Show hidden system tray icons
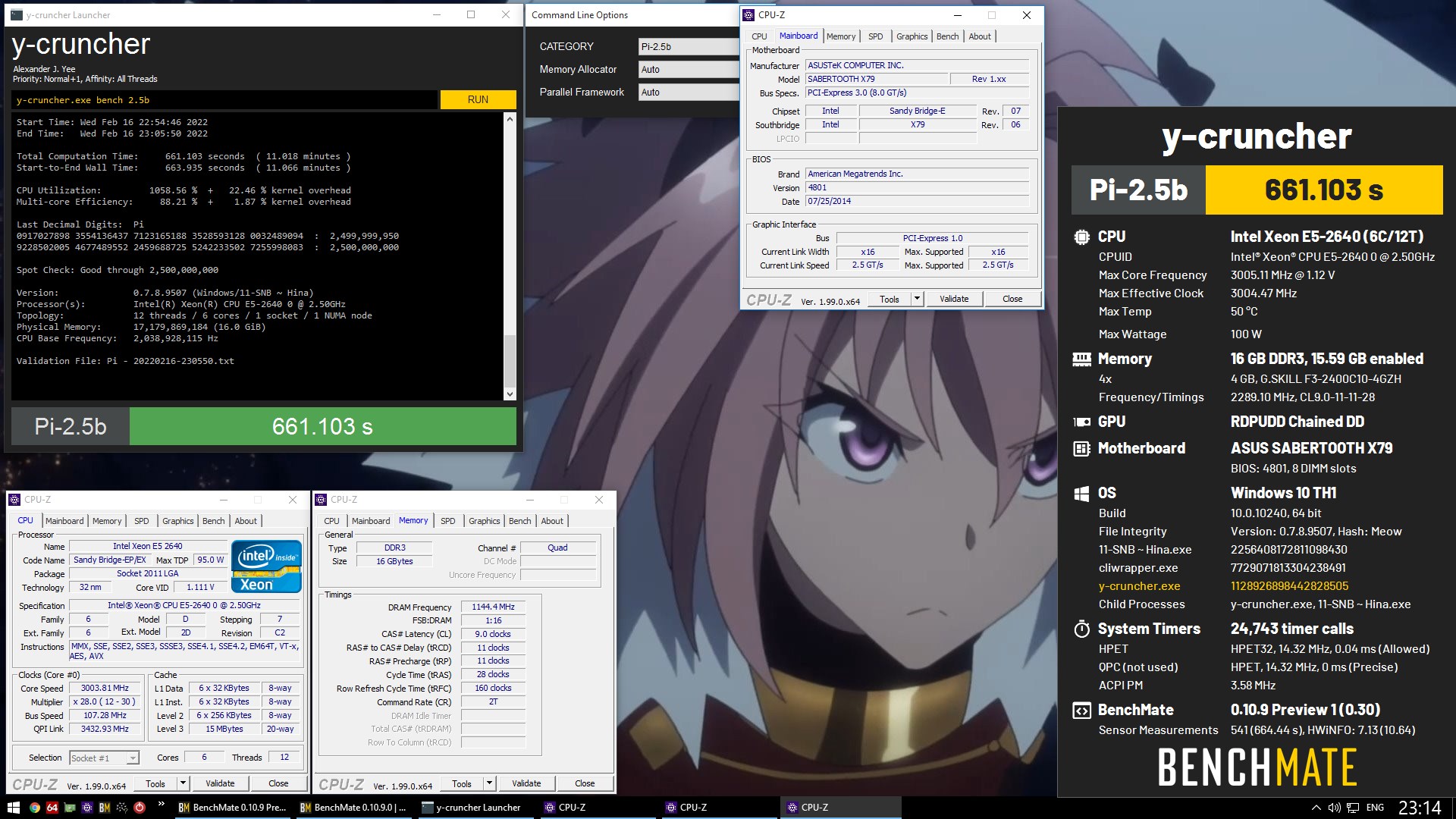 coord(1316,808)
